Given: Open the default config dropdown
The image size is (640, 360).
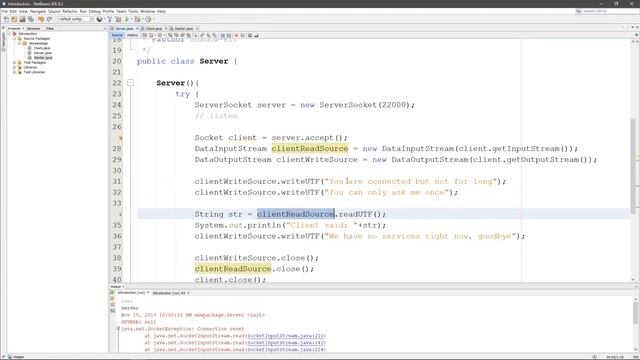Looking at the screenshot, I should coord(75,19).
